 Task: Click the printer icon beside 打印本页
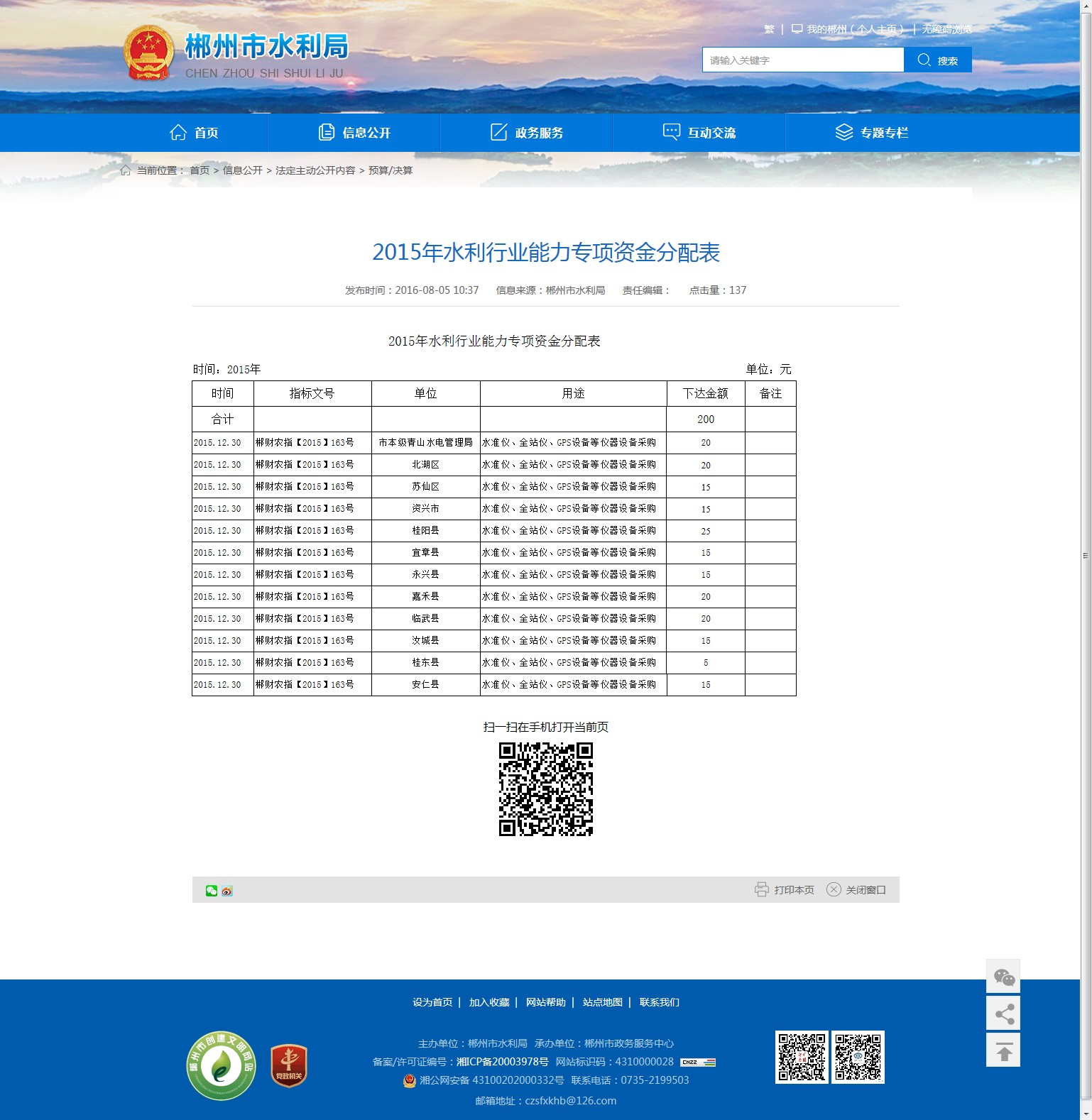762,889
